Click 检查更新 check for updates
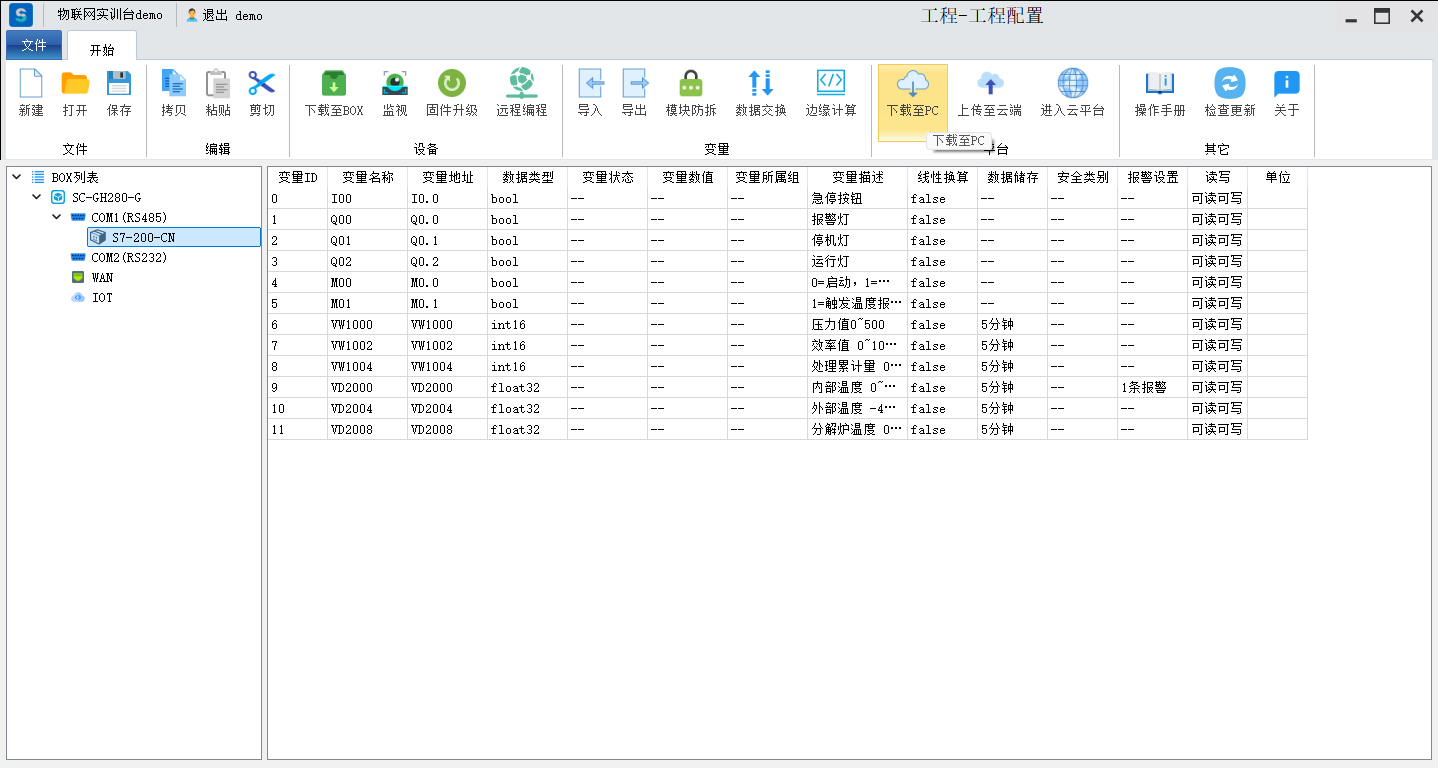1438x768 pixels. pos(1229,94)
